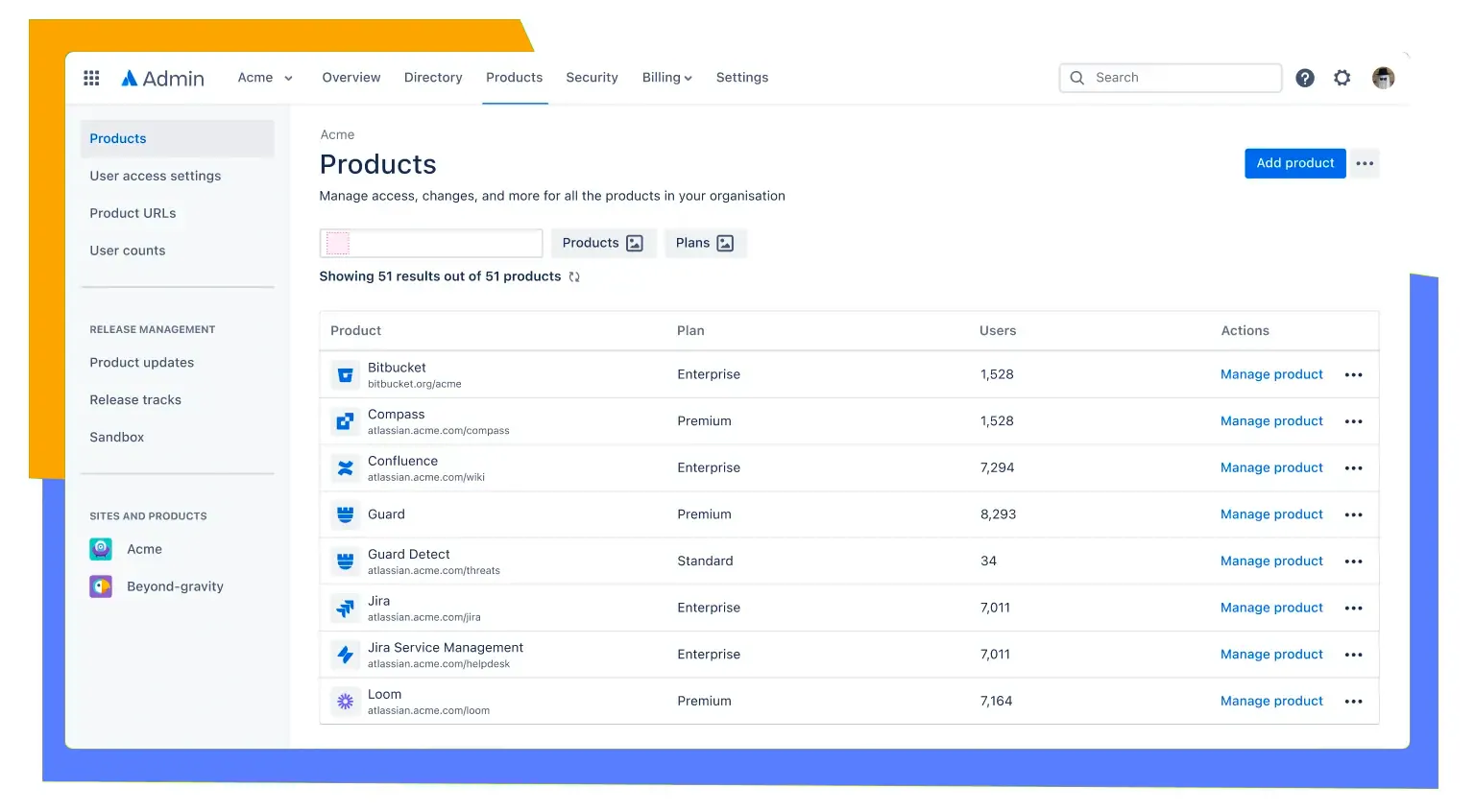Open settings gear icon in header
The height and width of the screenshot is (812, 1475).
(1342, 78)
